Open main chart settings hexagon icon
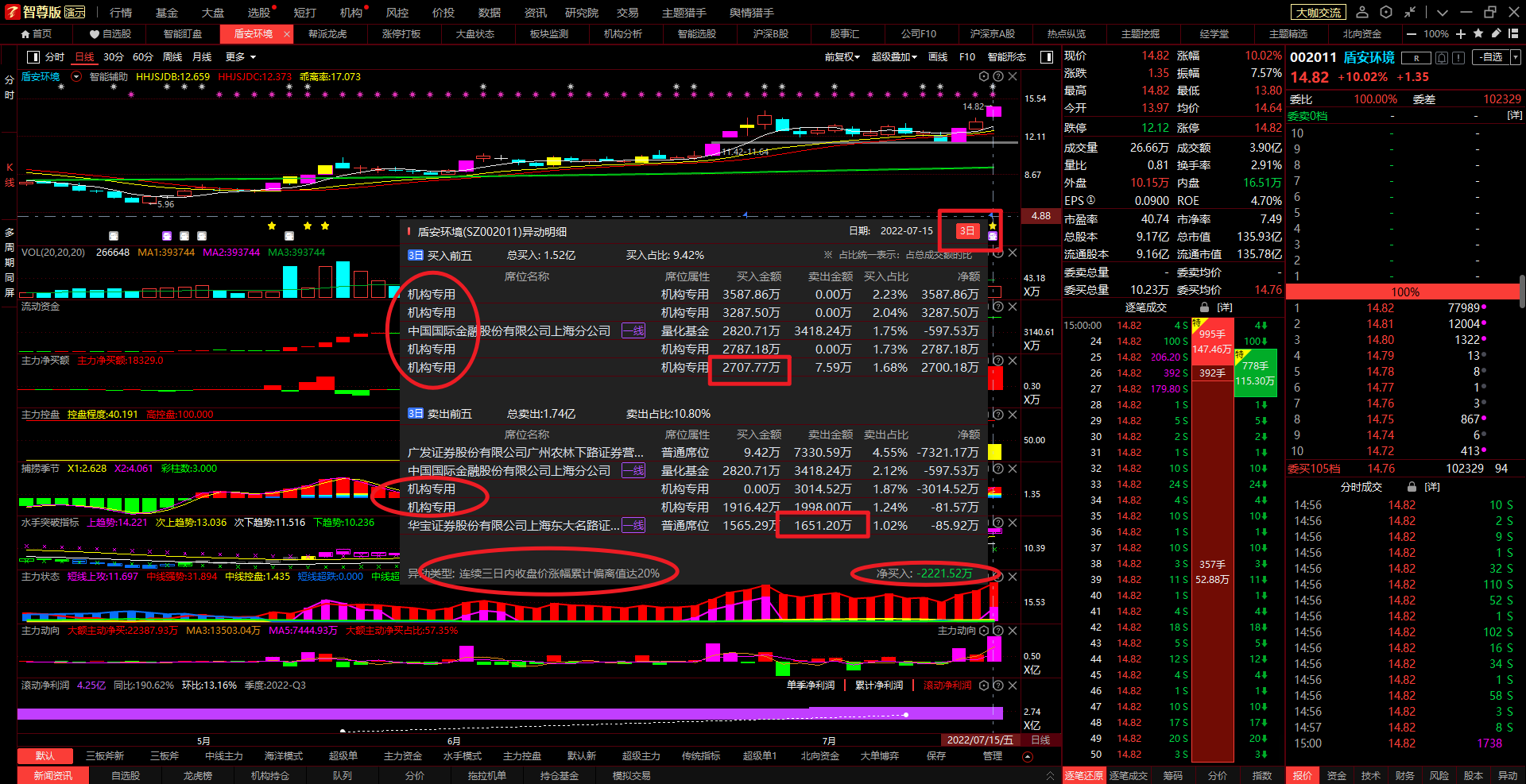 984,77
